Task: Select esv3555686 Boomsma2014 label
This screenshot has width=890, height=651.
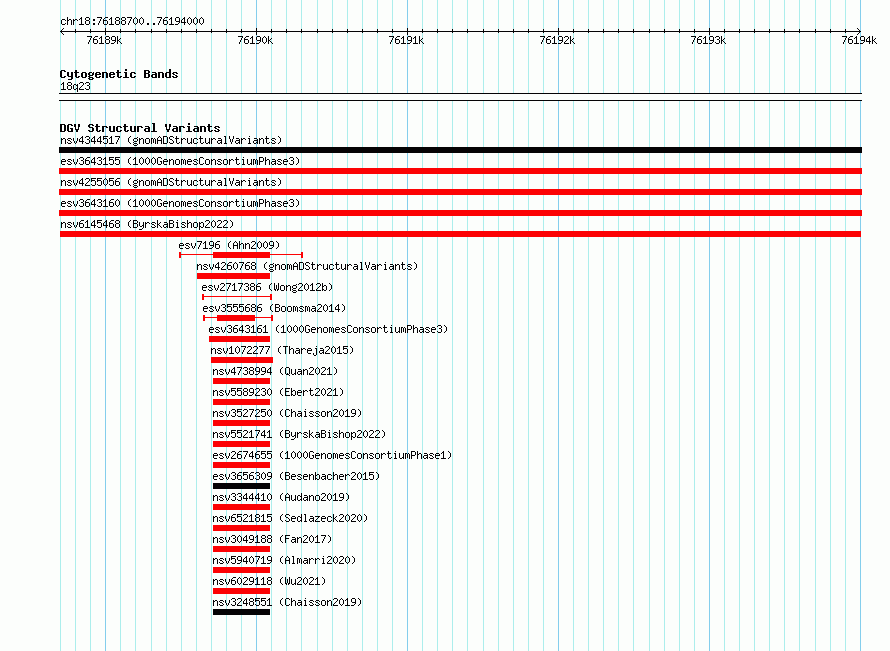Action: (274, 308)
